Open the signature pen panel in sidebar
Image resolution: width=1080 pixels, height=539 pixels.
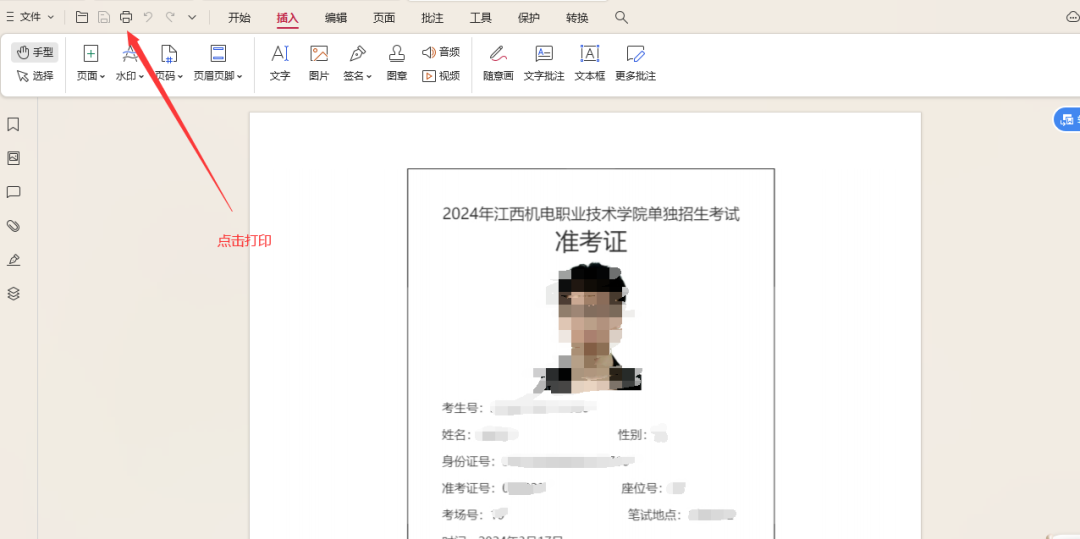(13, 260)
